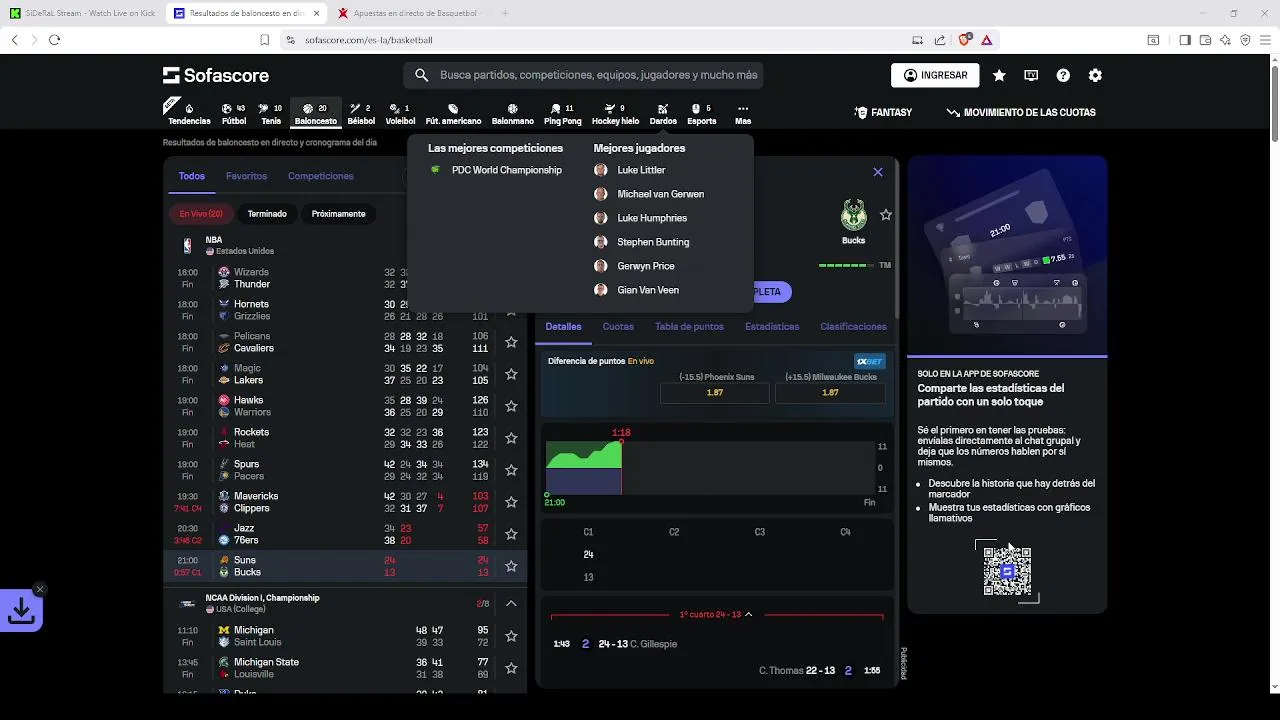Open help question mark icon

[1063, 75]
